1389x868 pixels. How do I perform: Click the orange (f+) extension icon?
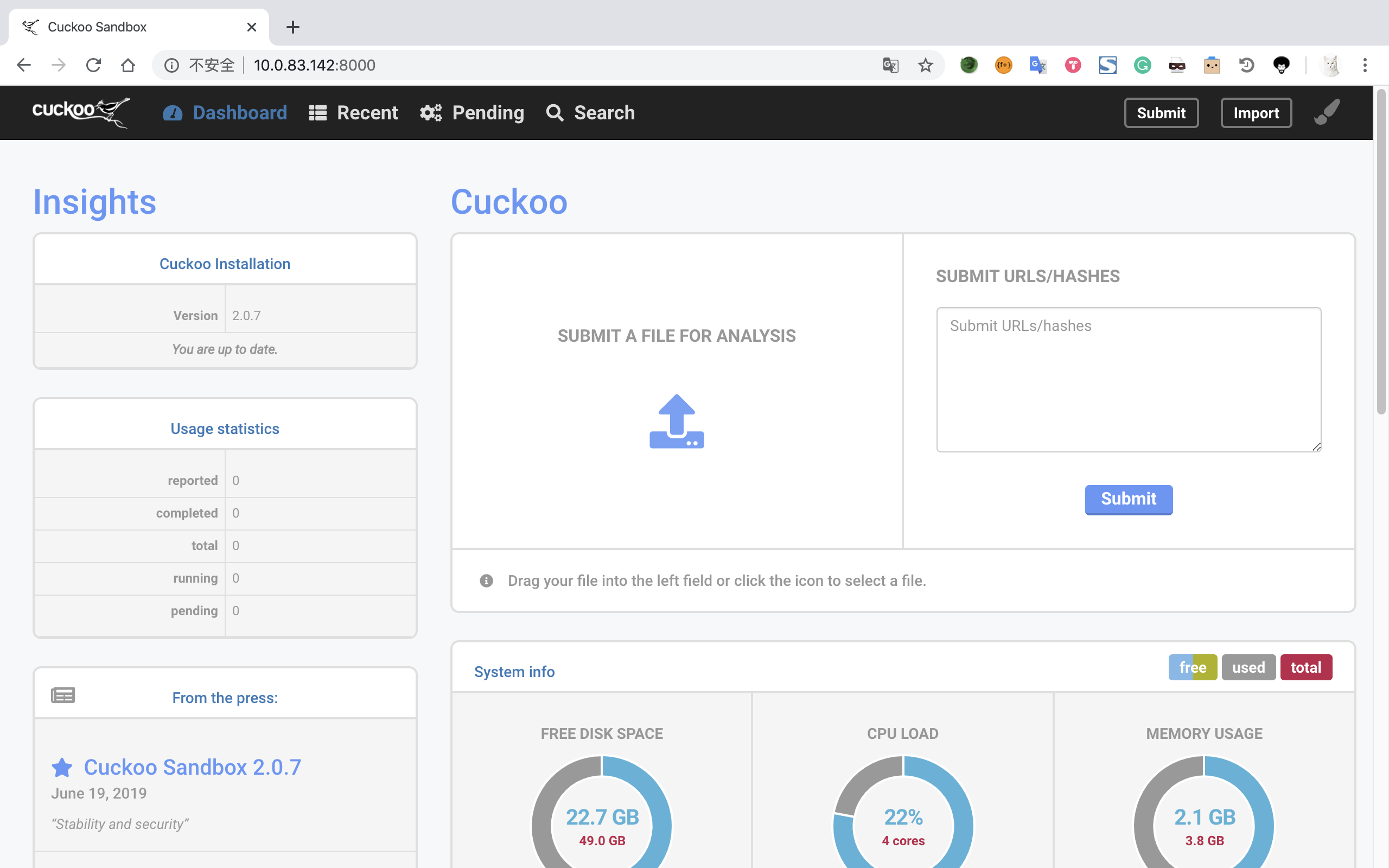click(1004, 65)
